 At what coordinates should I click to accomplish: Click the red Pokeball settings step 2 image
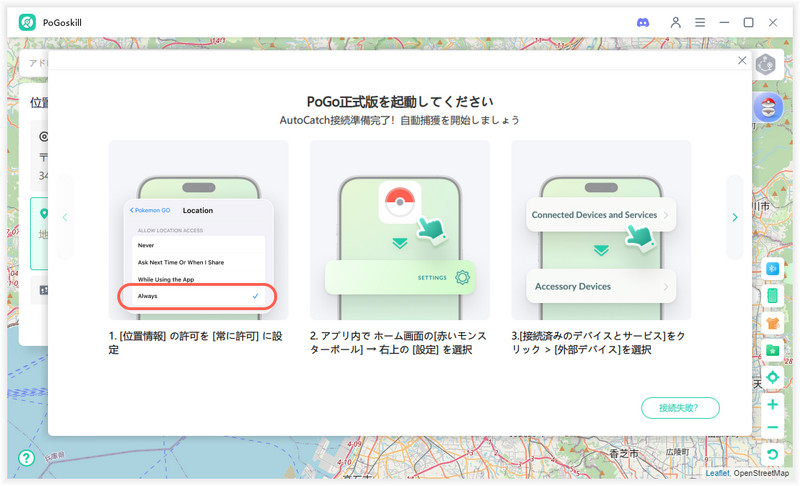(399, 230)
